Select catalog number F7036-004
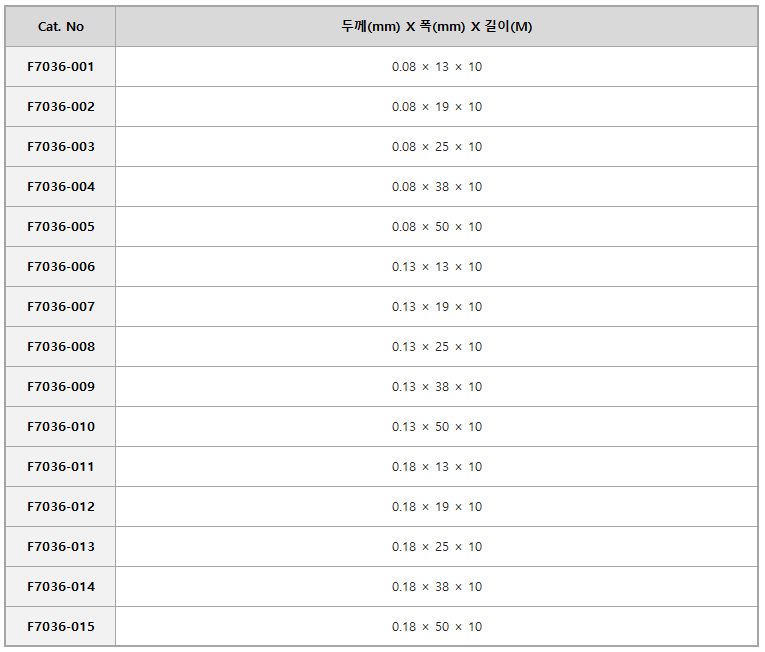Viewport: 765px width, 652px height. (60, 187)
